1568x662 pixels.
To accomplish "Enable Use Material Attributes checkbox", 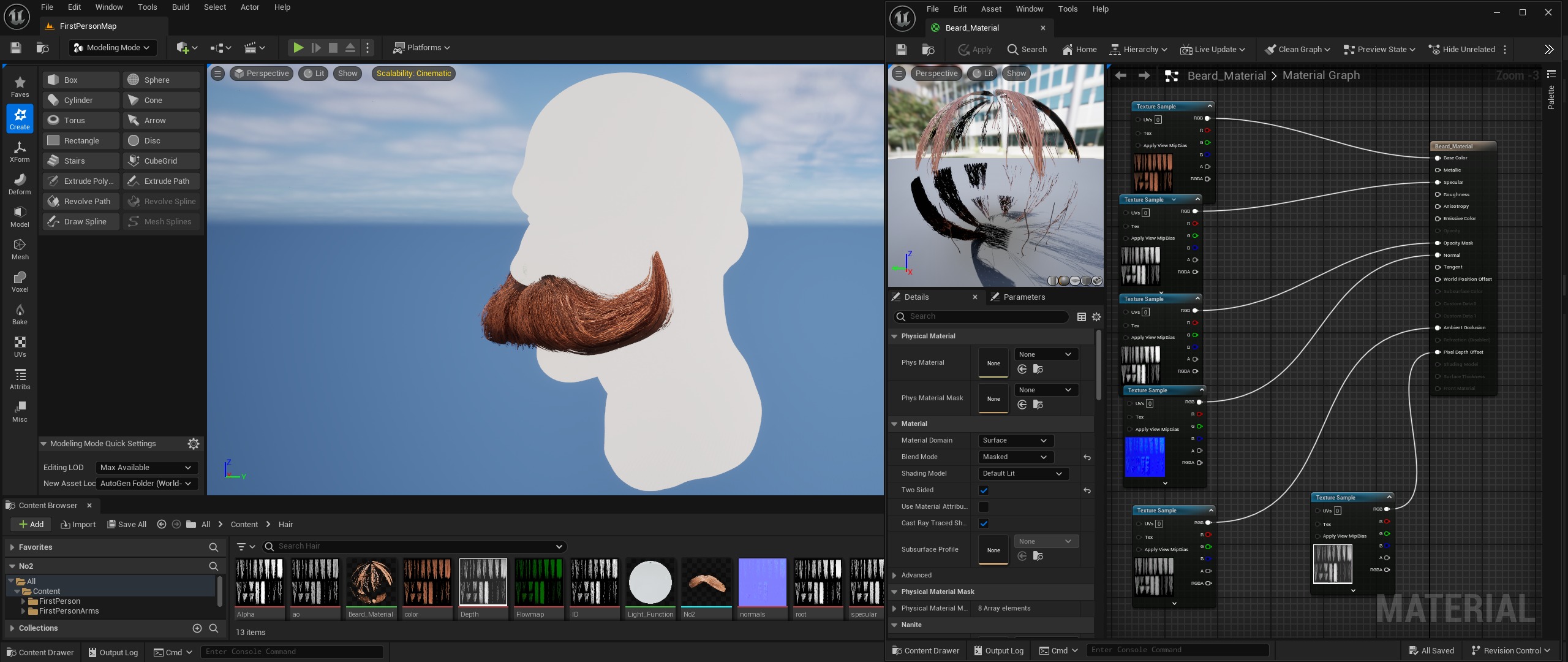I will pyautogui.click(x=984, y=506).
